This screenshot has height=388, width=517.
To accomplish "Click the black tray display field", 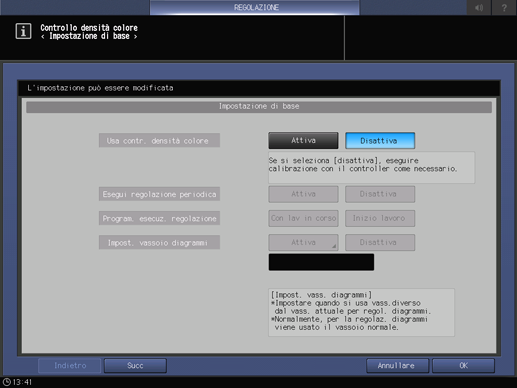I will tap(321, 262).
